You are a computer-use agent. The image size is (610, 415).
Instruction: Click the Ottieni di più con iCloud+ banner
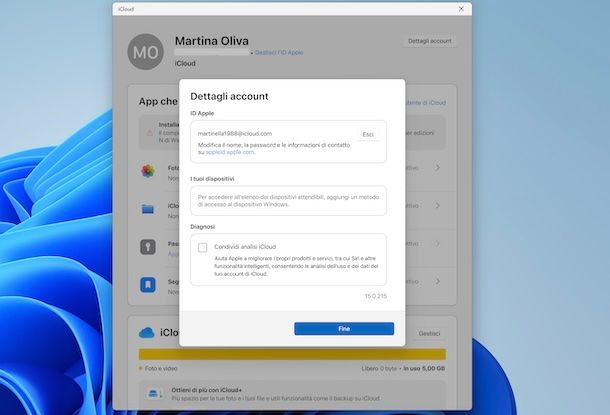292,394
